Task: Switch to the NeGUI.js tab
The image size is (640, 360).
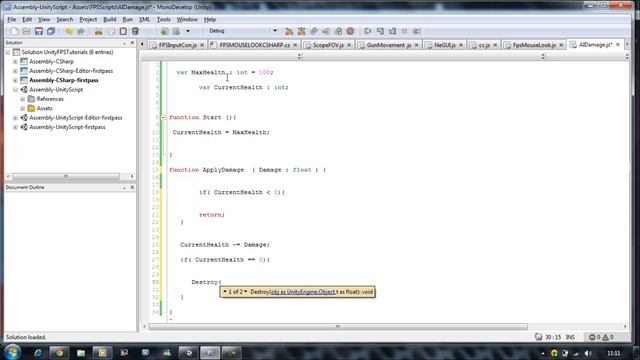Action: [x=444, y=45]
